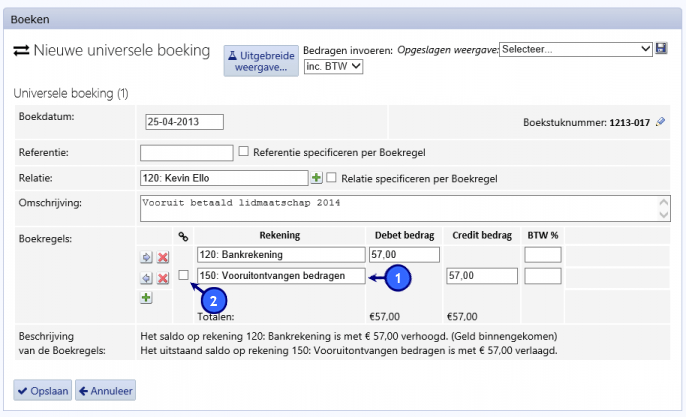Enable Referentie specificeren per Boekregel
Screen dimensions: 686x417
(243, 151)
